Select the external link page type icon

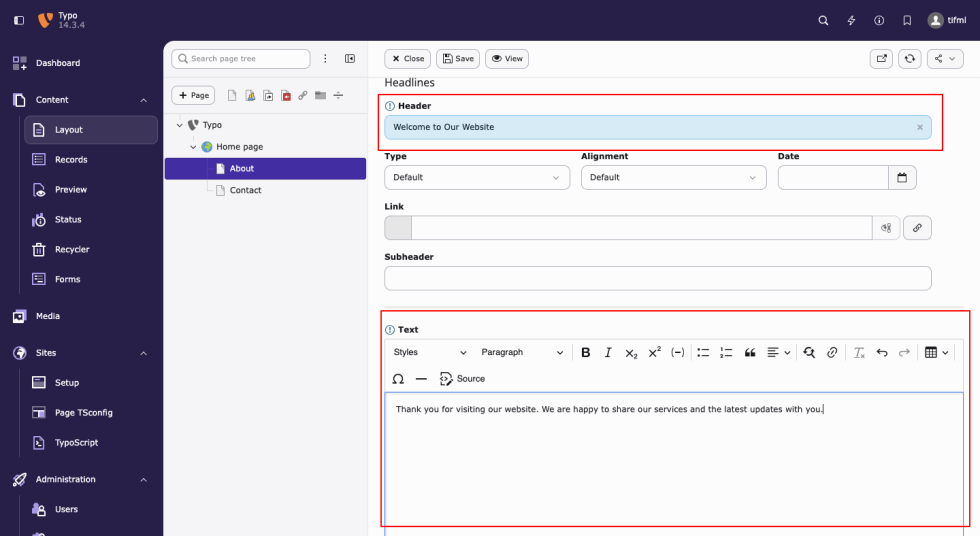coord(303,96)
